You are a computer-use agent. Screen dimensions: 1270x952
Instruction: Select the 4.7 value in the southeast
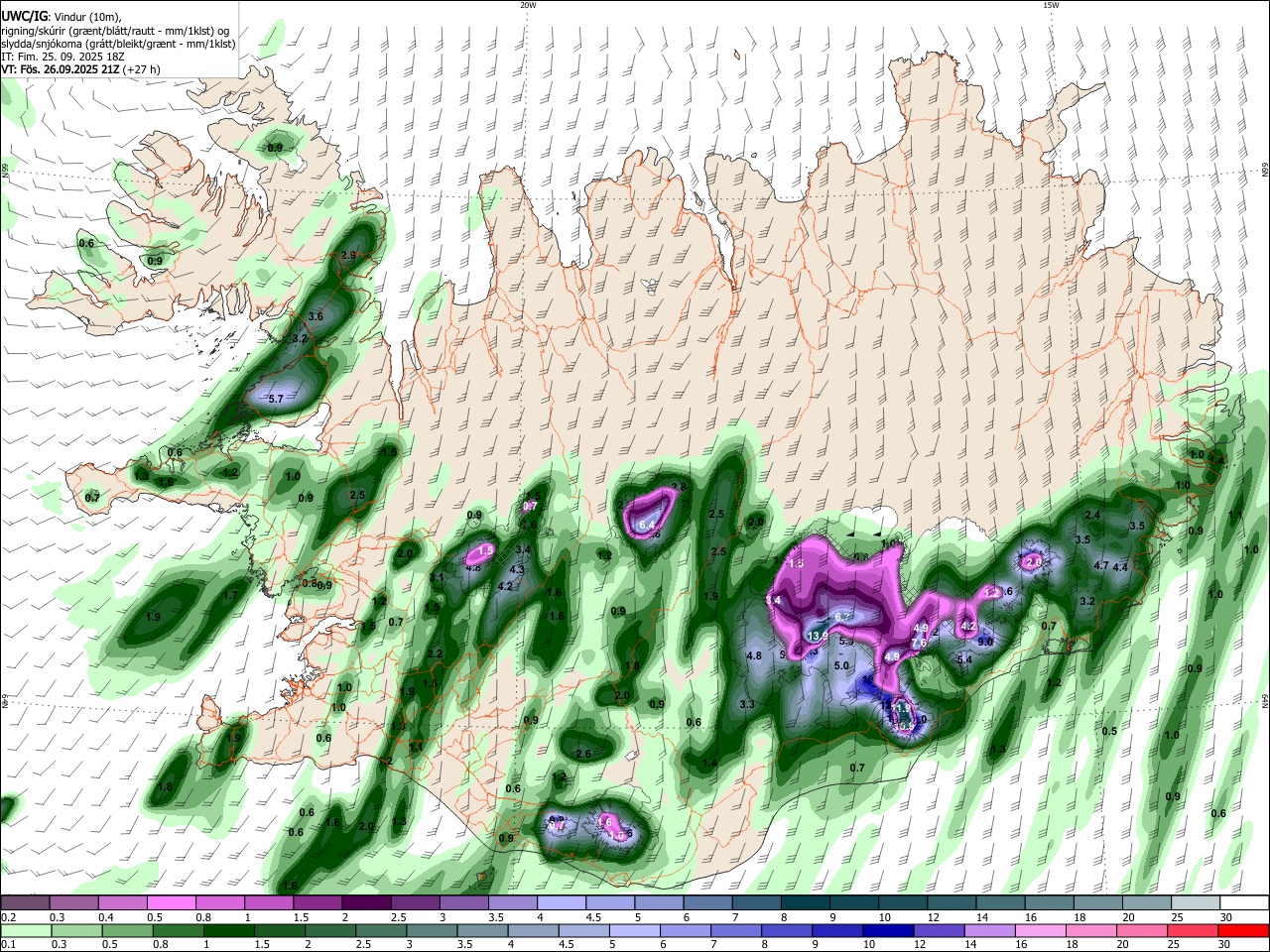coord(1101,566)
